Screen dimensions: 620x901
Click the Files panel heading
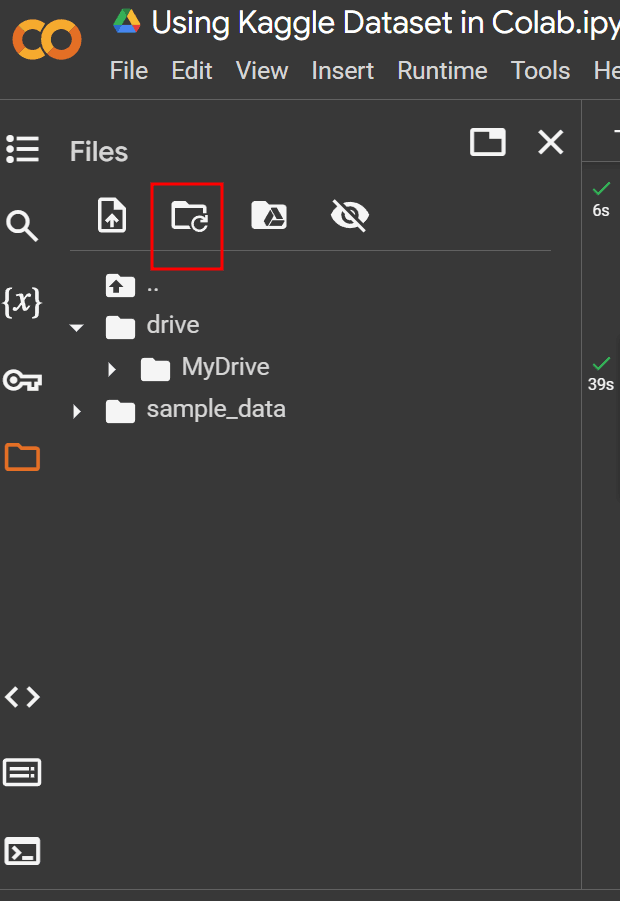pyautogui.click(x=99, y=152)
